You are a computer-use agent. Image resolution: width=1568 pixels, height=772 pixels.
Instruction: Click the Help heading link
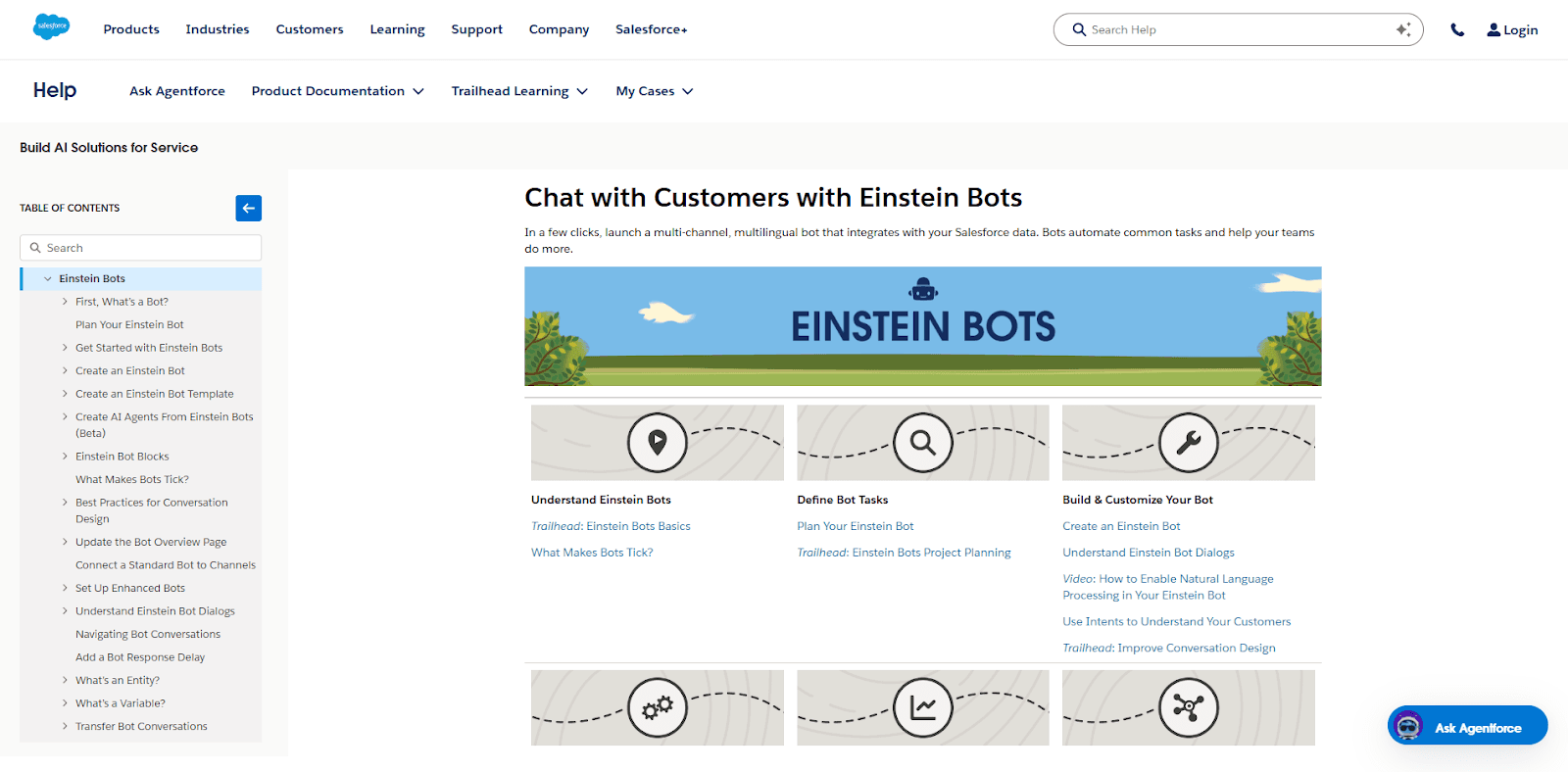coord(55,90)
